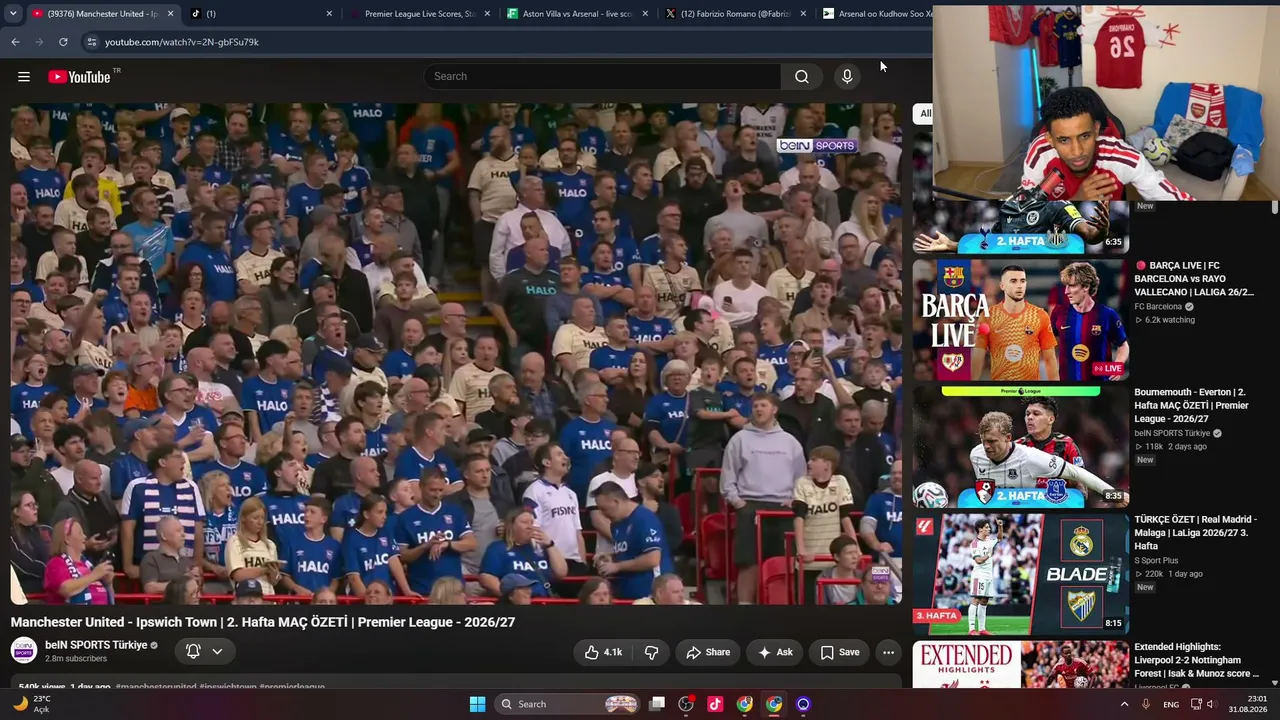
Task: Focus the YouTube search box
Action: [603, 77]
